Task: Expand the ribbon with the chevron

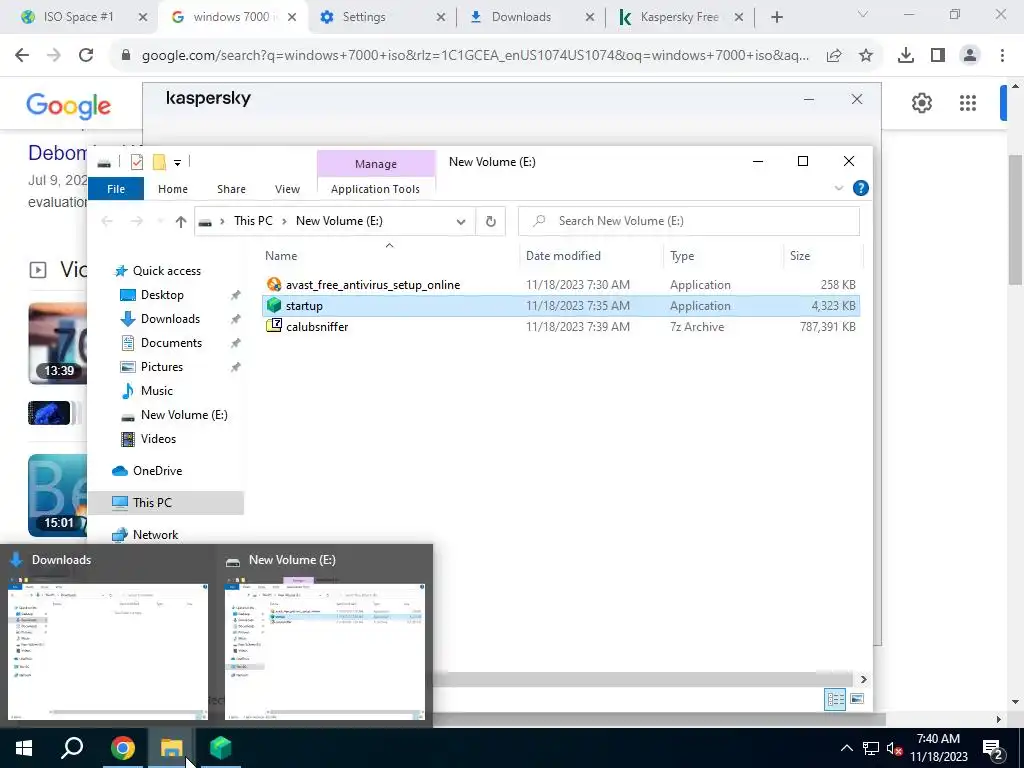Action: tap(839, 189)
